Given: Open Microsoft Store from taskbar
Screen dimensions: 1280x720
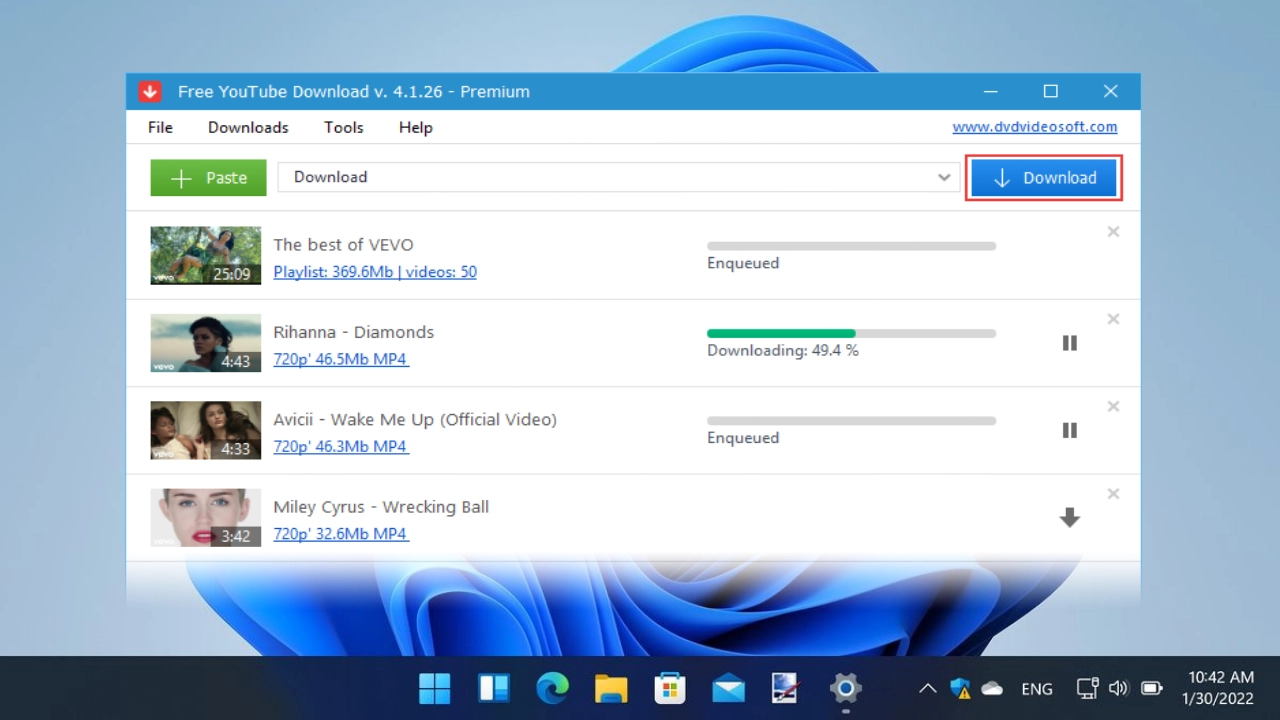Looking at the screenshot, I should (x=670, y=688).
